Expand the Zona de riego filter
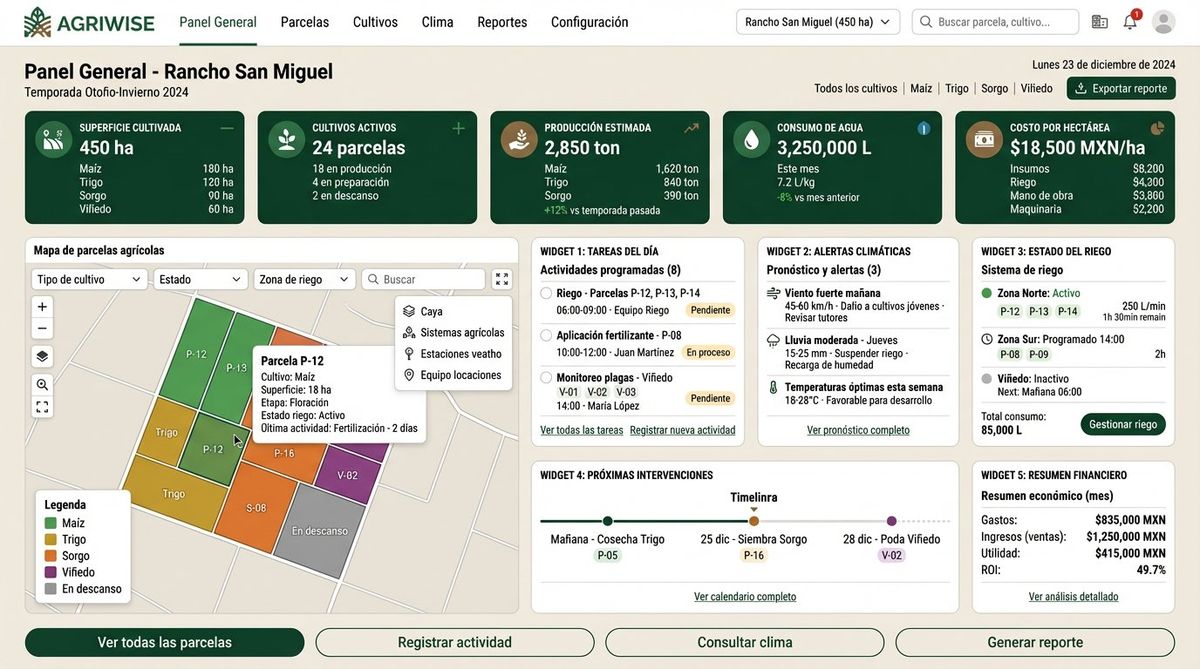 pos(304,280)
